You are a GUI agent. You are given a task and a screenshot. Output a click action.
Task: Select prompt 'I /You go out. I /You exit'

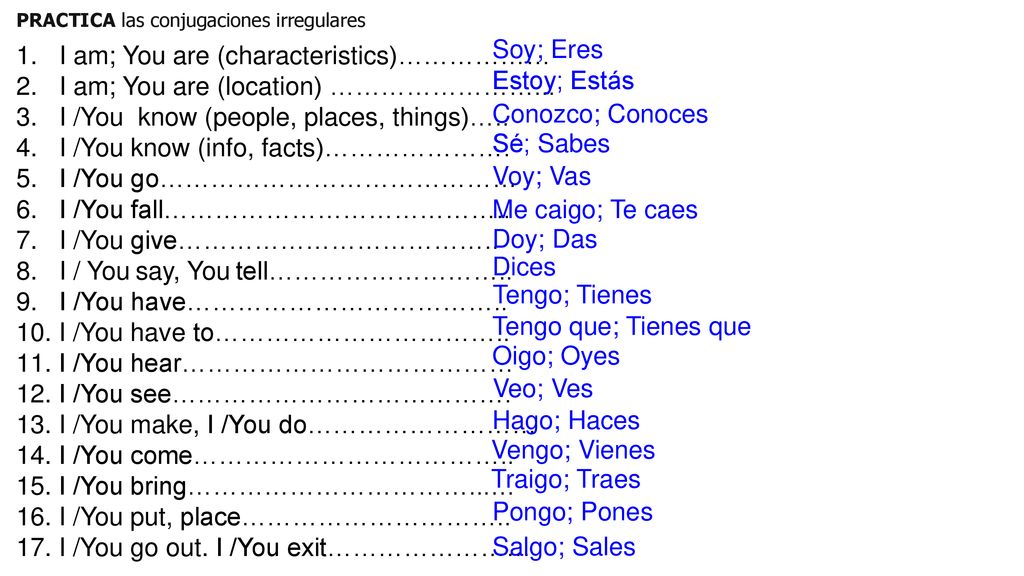(x=193, y=547)
